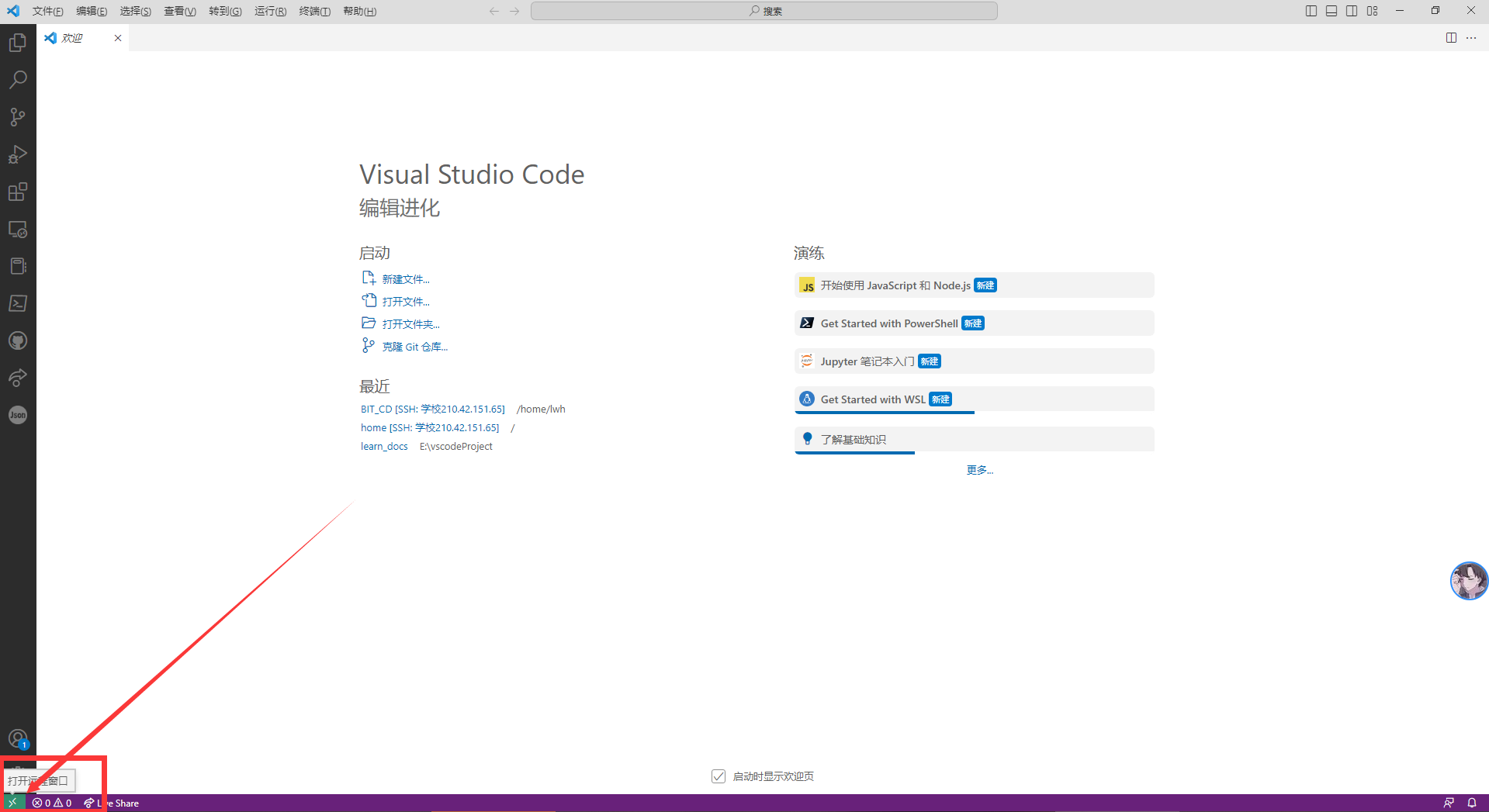
Task: Click the VS Code logo in title bar
Action: [13, 11]
